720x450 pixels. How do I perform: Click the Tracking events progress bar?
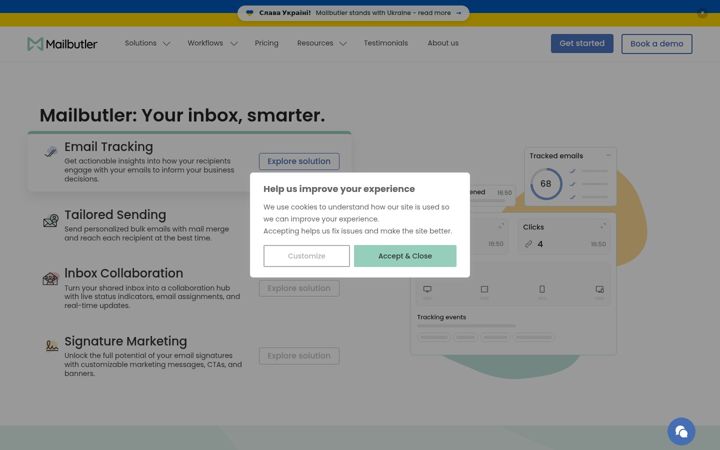tap(467, 326)
